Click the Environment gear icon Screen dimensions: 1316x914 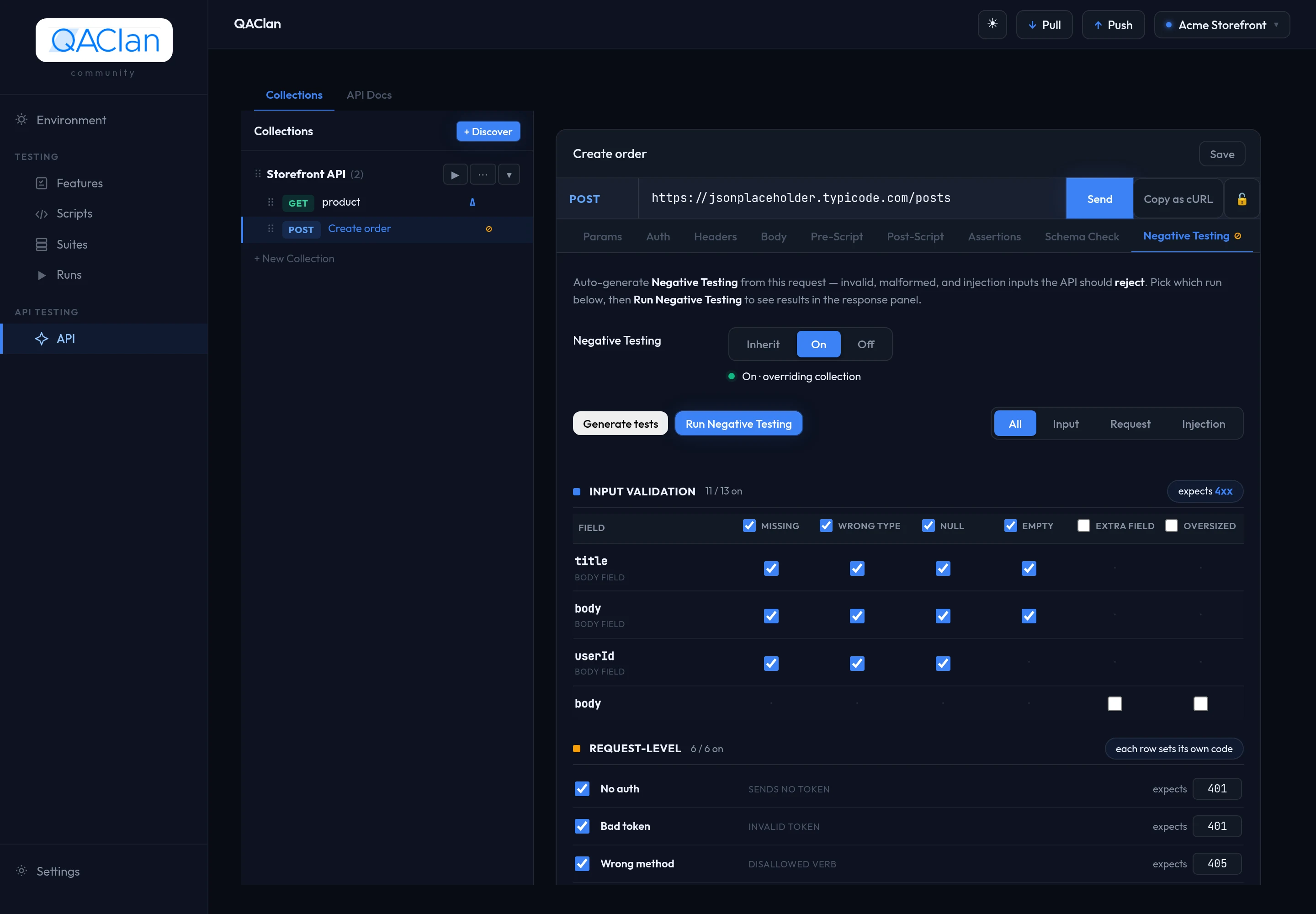pyautogui.click(x=21, y=120)
